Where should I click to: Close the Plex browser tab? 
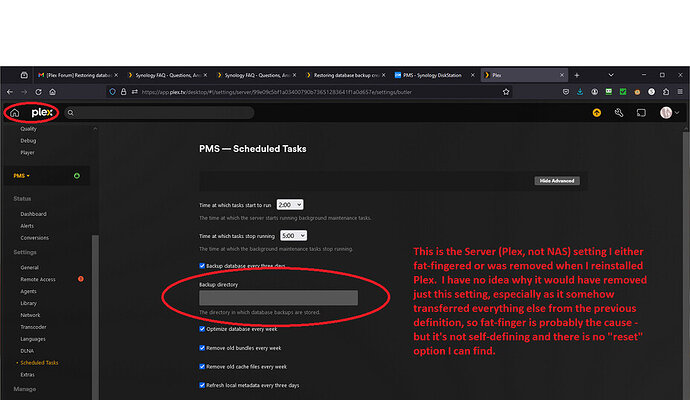pos(562,75)
